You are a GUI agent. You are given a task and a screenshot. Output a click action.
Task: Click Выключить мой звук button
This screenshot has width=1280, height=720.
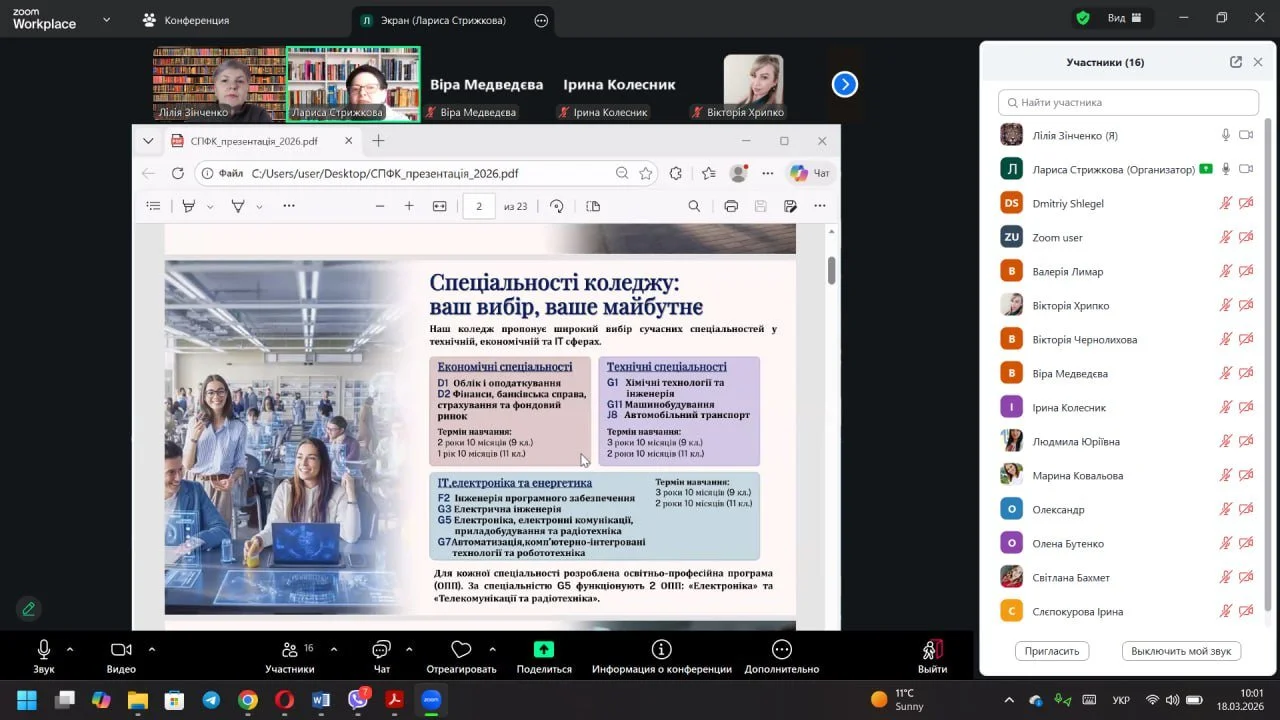coord(1181,651)
